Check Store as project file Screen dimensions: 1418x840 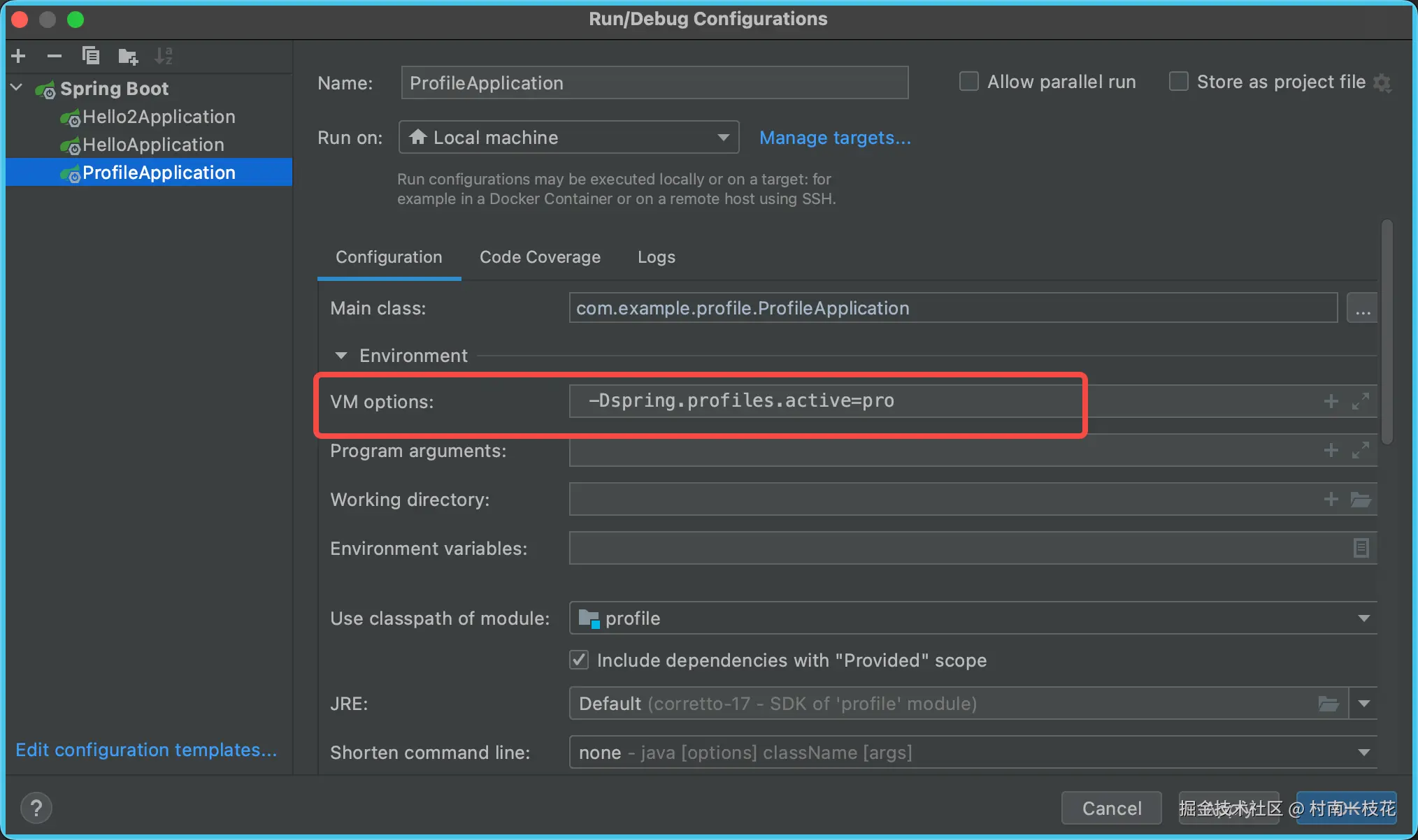[1179, 82]
